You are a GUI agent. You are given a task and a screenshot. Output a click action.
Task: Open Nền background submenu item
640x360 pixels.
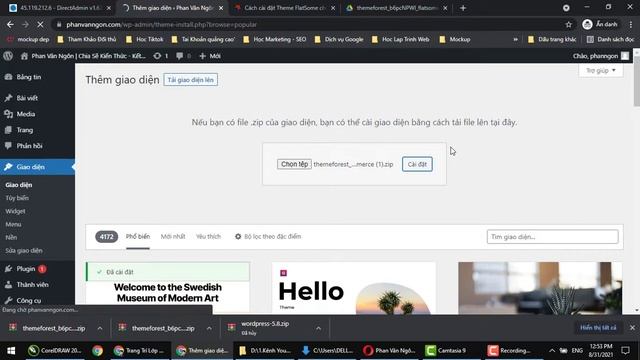point(11,237)
